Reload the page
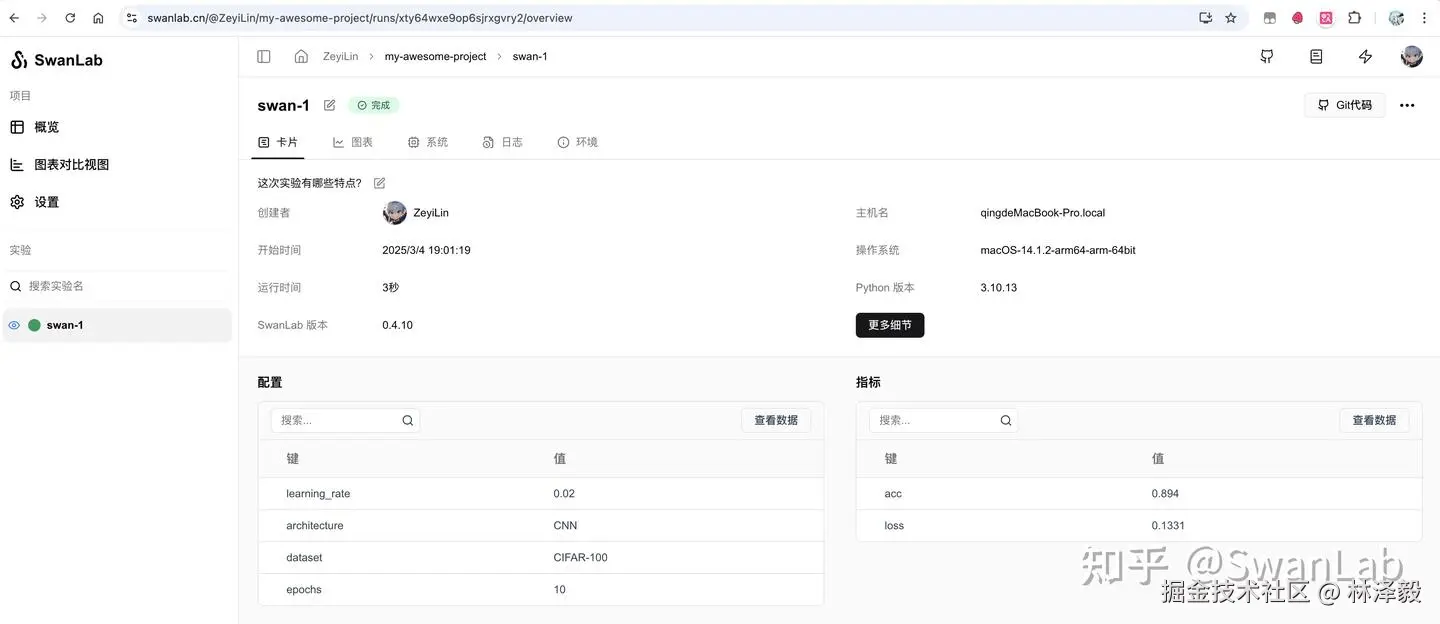 coord(70,18)
